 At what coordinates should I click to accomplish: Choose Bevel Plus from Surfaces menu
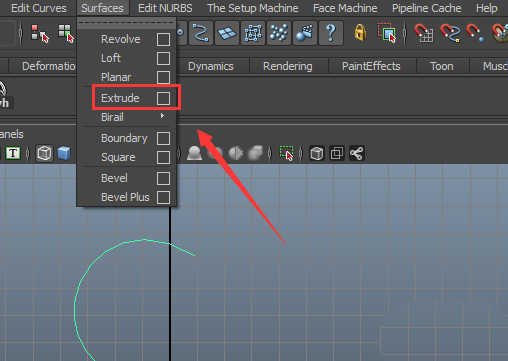tap(125, 197)
